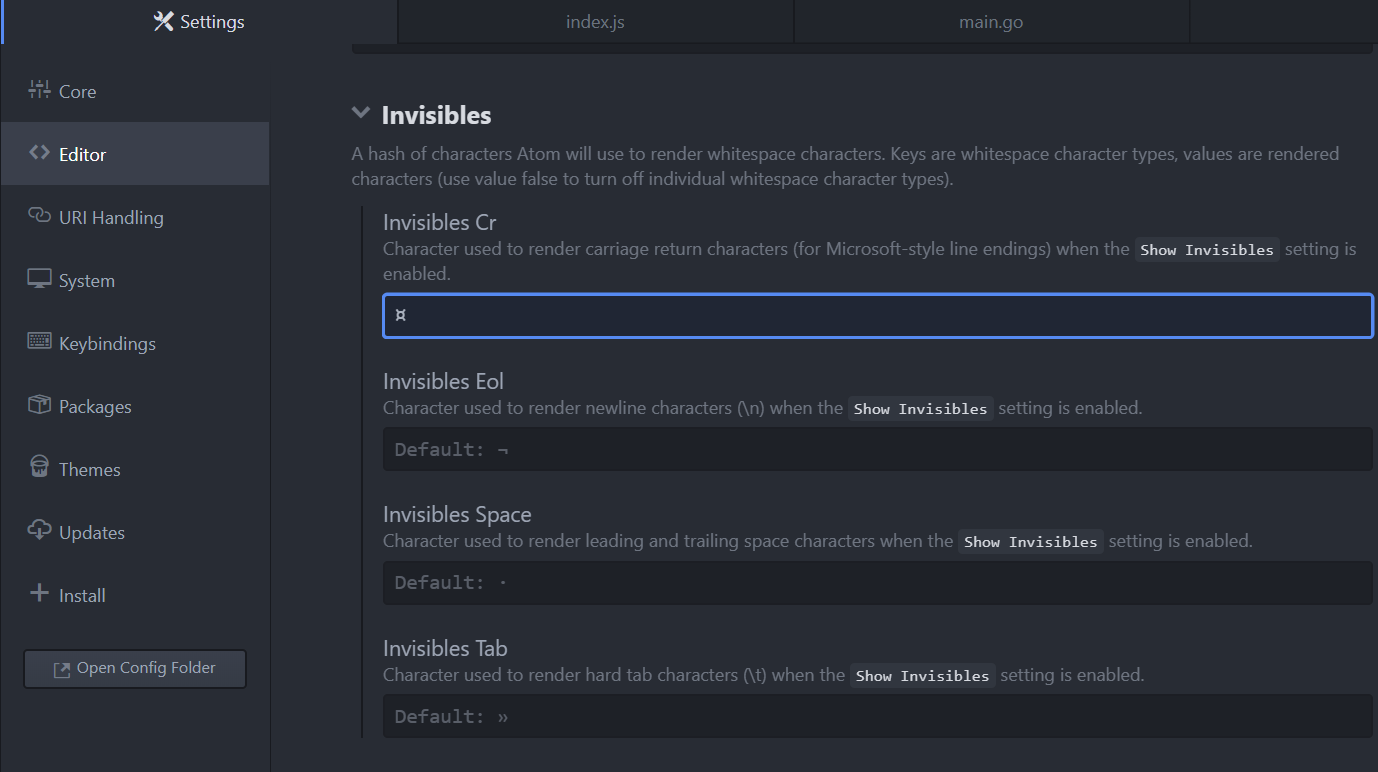This screenshot has height=772, width=1378.
Task: Click Show Invisibles code tag under Invisibles Eol
Action: point(921,408)
